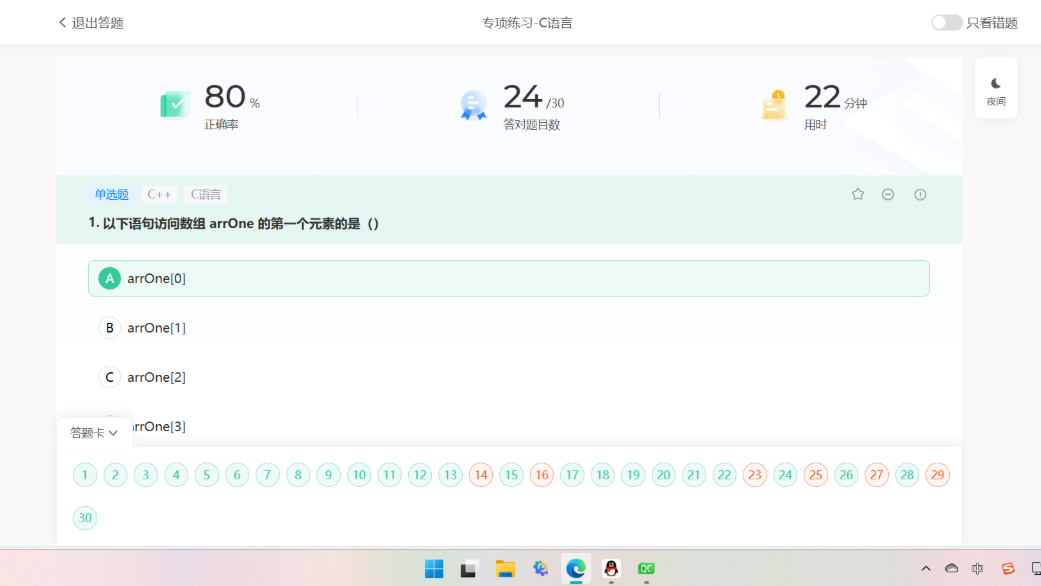
Task: Open the Windows Start menu
Action: (434, 568)
